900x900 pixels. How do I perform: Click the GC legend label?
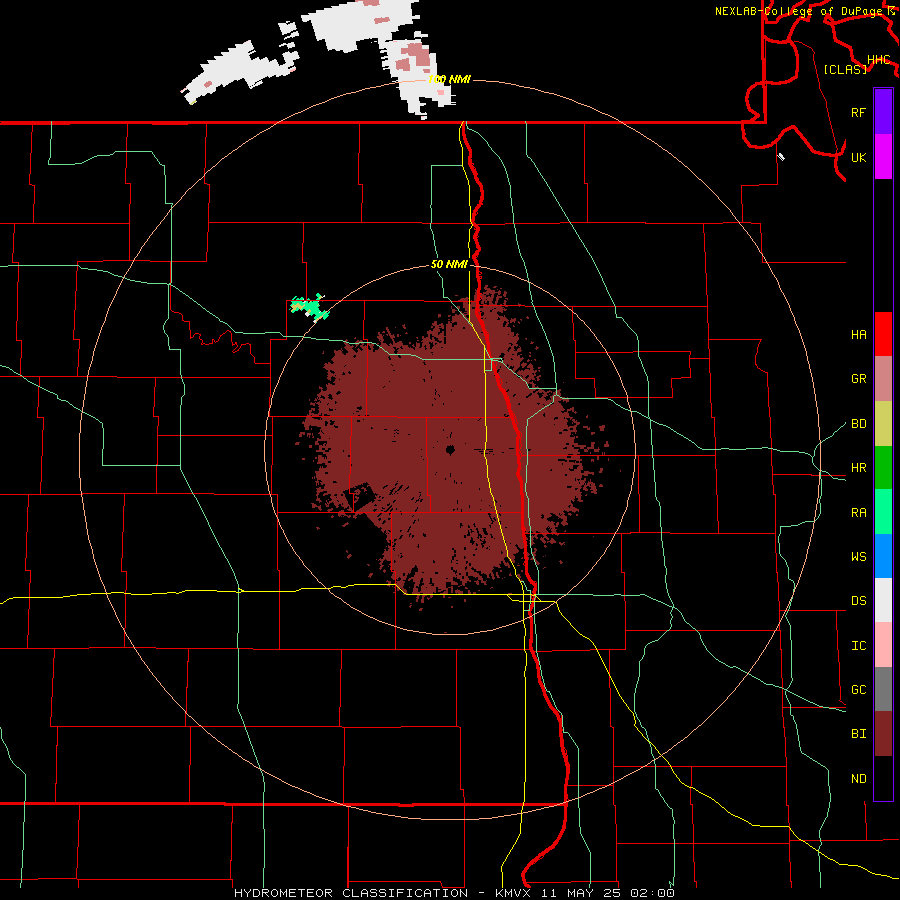click(x=858, y=690)
